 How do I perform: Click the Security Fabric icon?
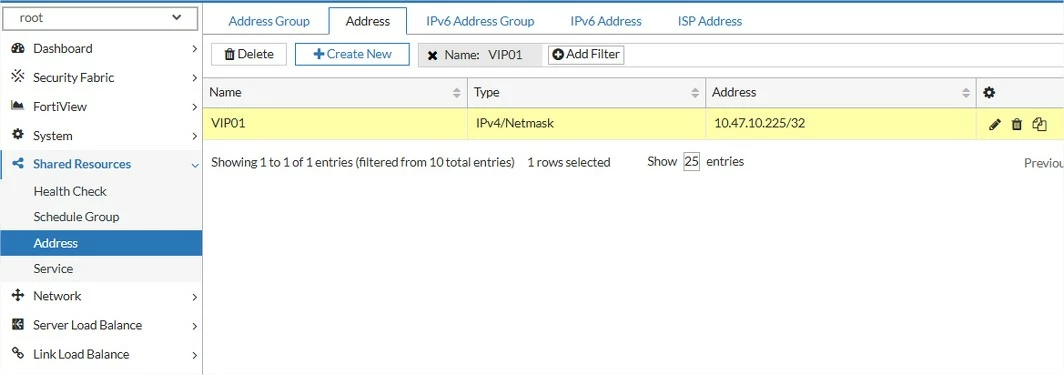tap(18, 77)
